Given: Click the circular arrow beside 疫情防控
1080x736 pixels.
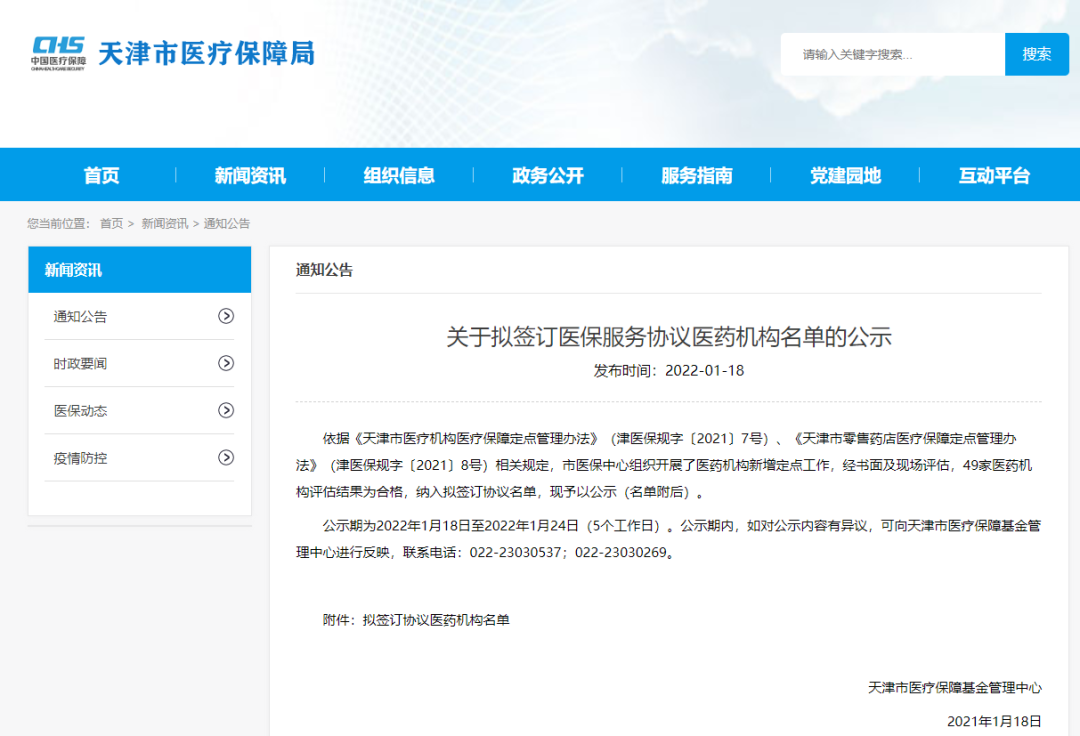Looking at the screenshot, I should click(x=227, y=458).
